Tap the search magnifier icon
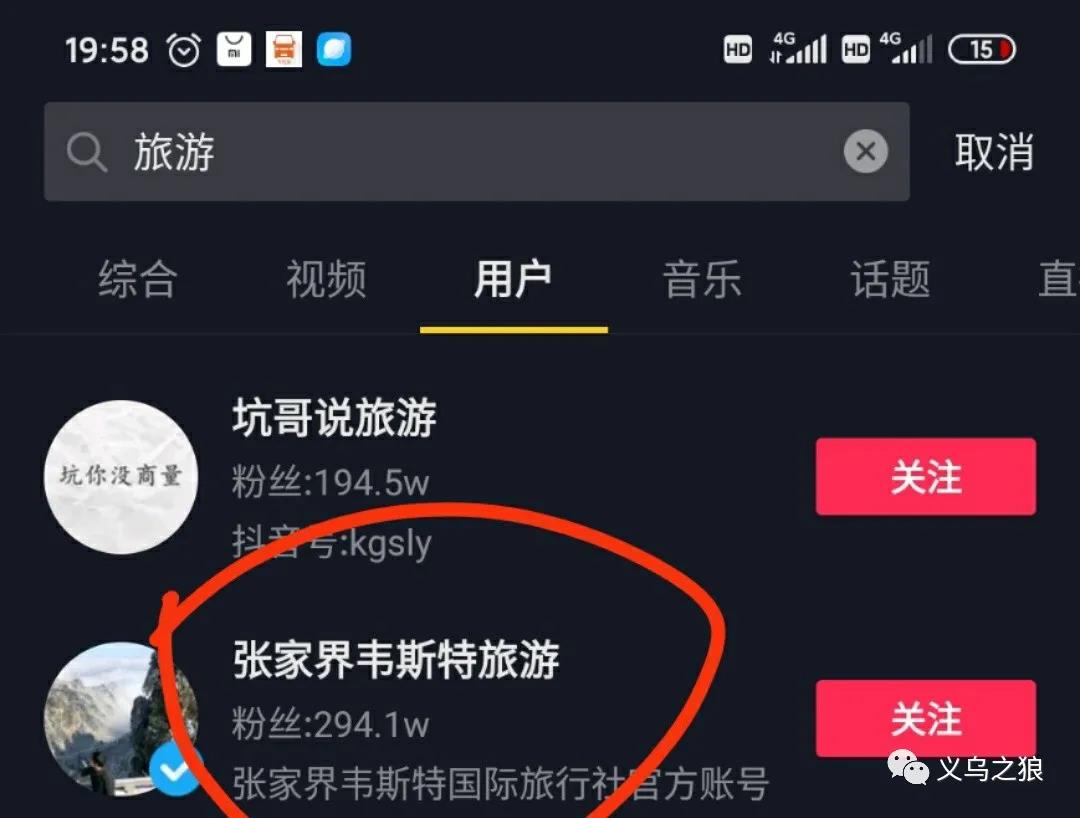This screenshot has width=1080, height=818. [87, 151]
